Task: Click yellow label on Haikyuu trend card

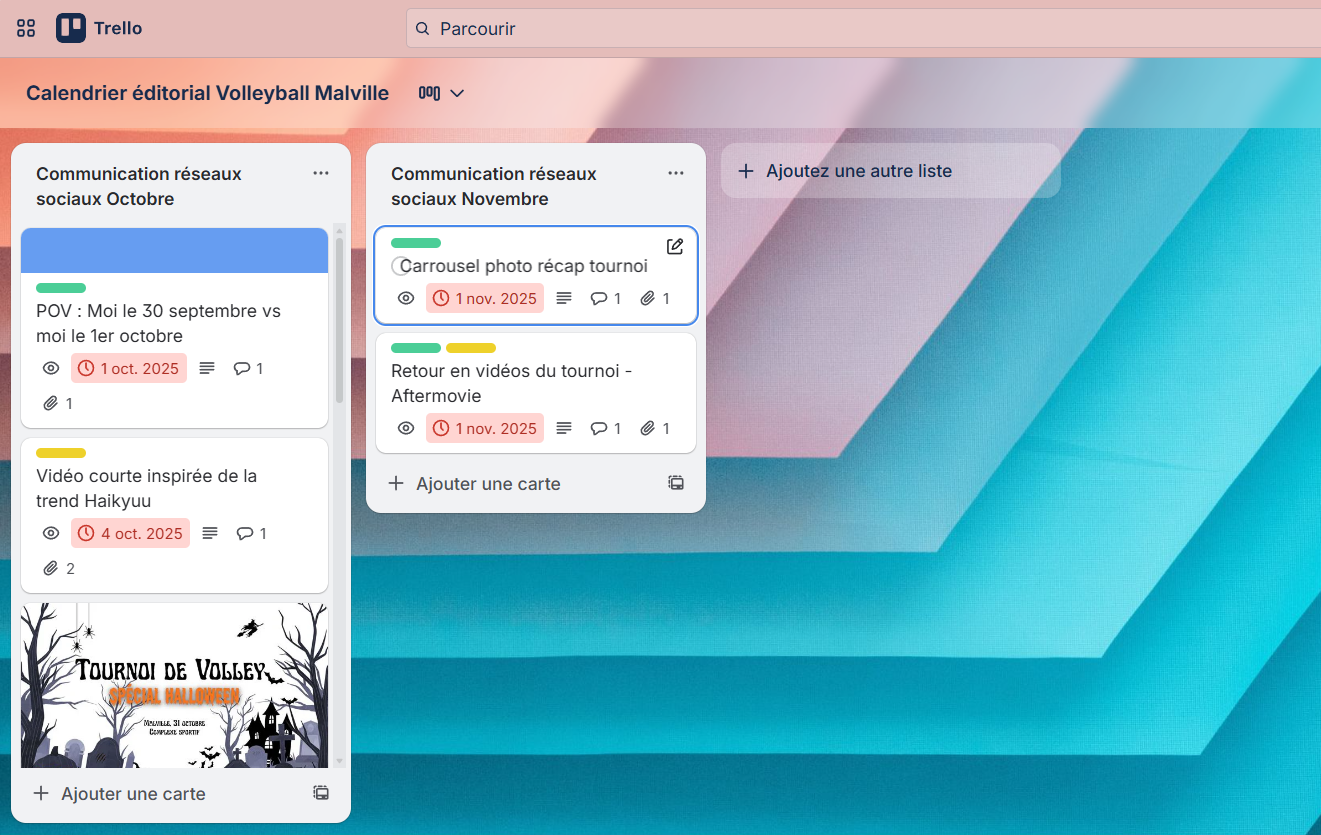Action: point(61,453)
